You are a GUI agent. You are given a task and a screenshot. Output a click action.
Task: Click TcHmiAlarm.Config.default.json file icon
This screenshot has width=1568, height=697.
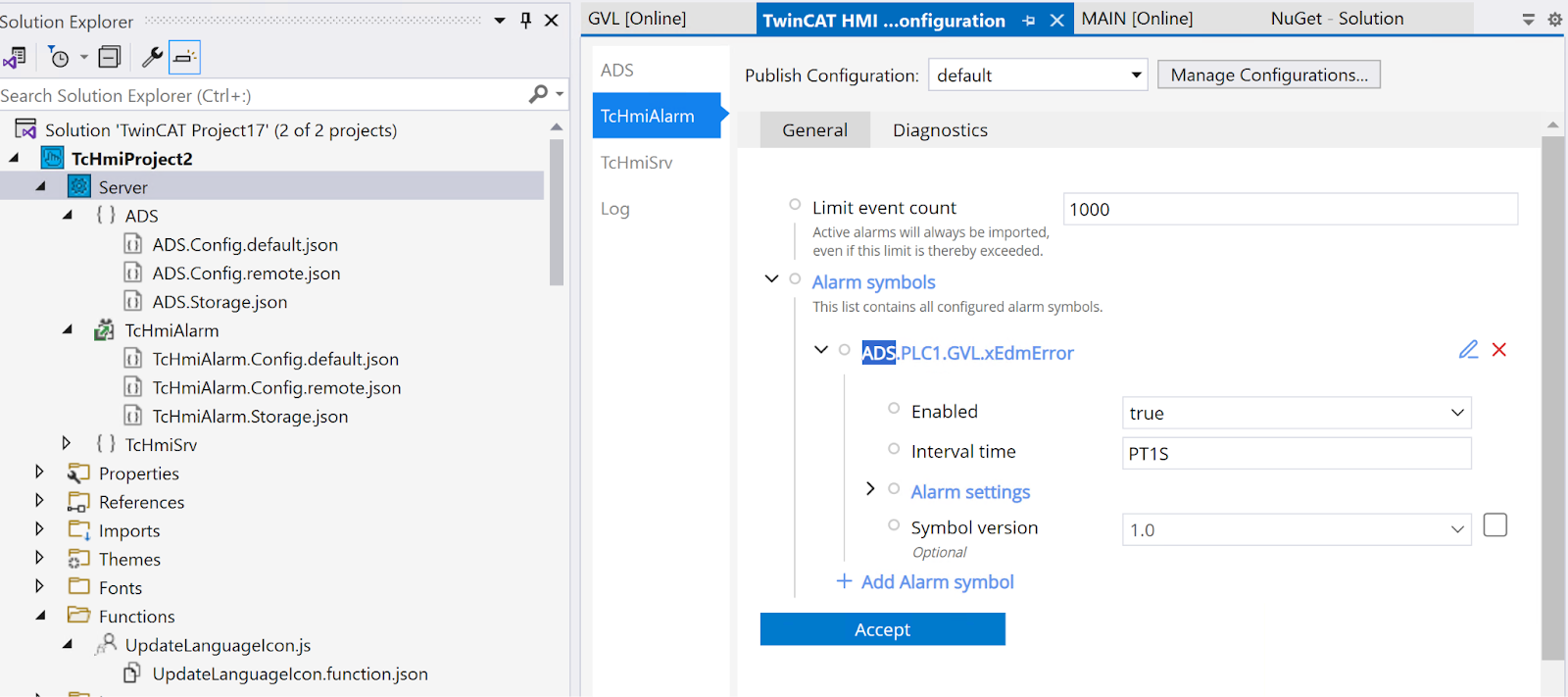click(x=133, y=359)
